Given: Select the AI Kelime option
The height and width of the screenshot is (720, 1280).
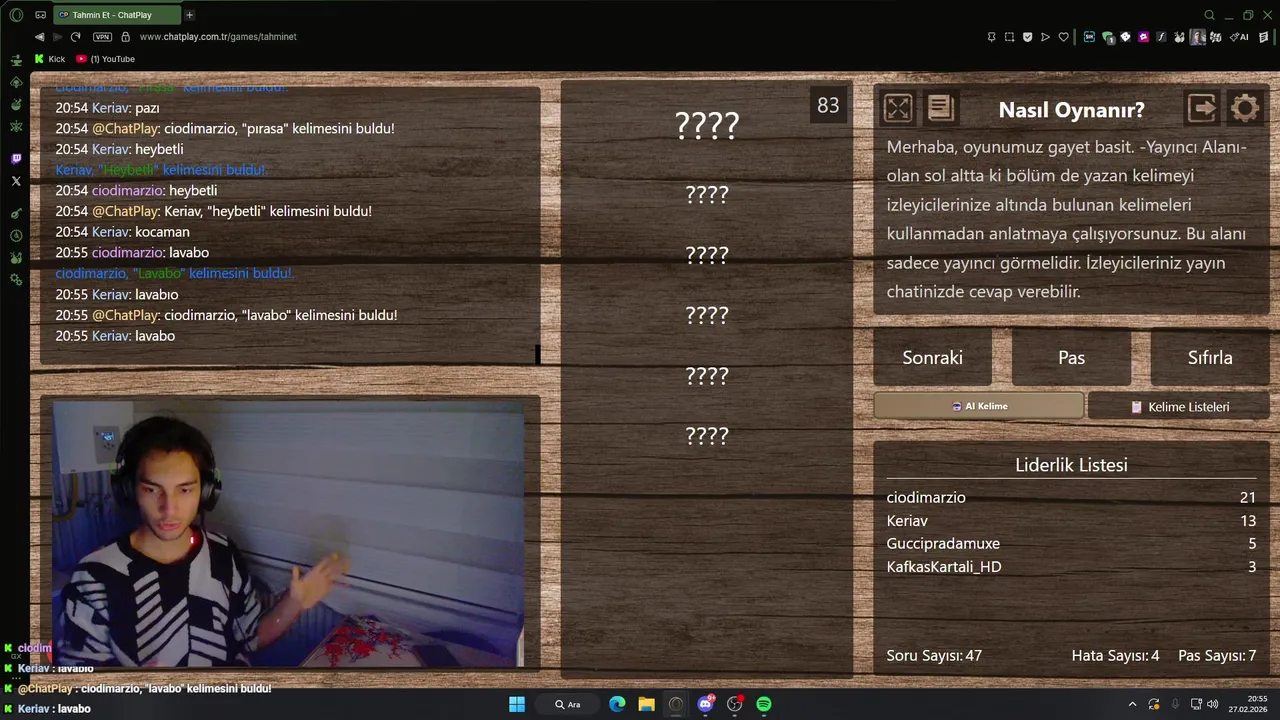Looking at the screenshot, I should click(978, 406).
